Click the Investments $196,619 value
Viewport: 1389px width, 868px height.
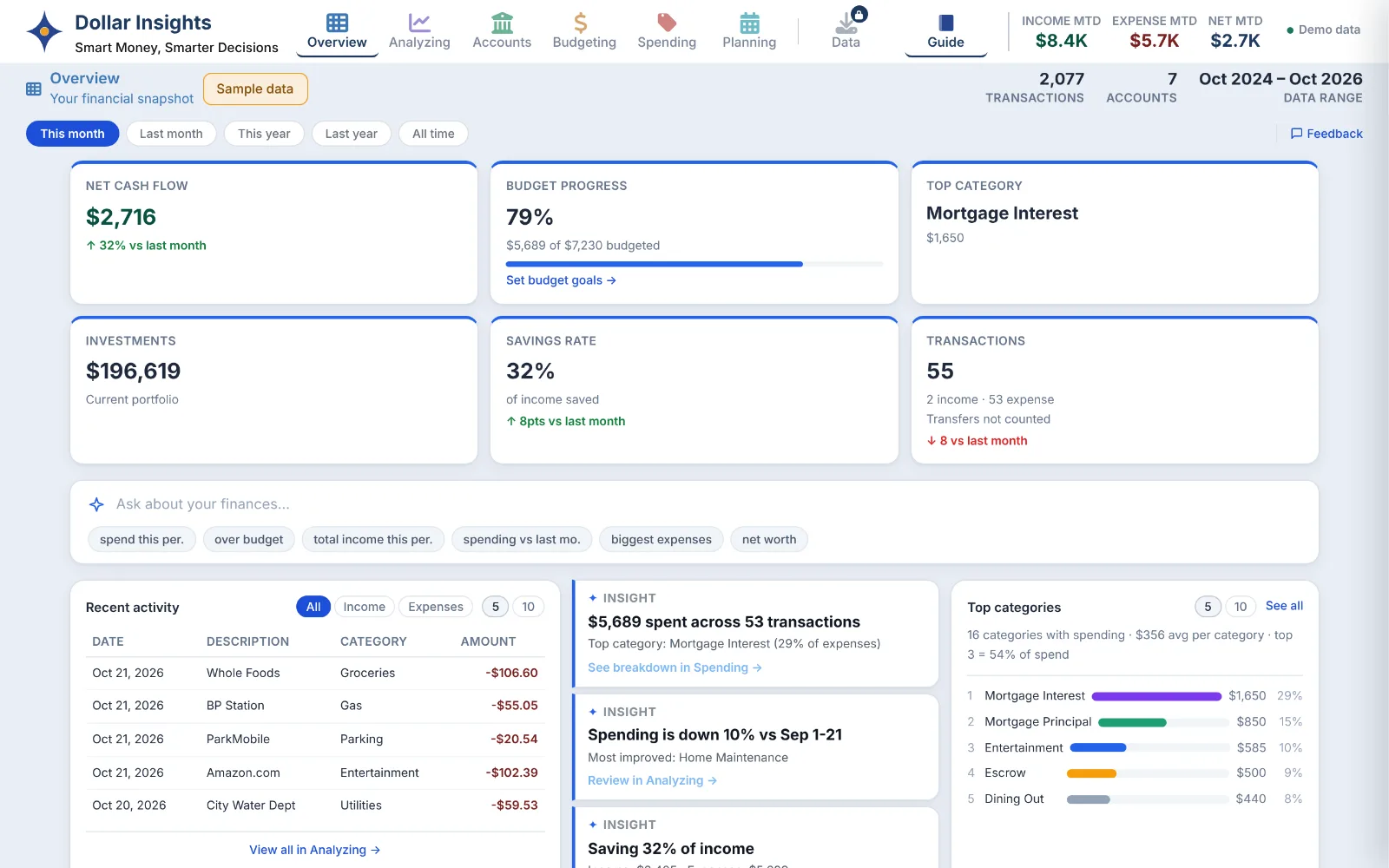click(x=133, y=372)
